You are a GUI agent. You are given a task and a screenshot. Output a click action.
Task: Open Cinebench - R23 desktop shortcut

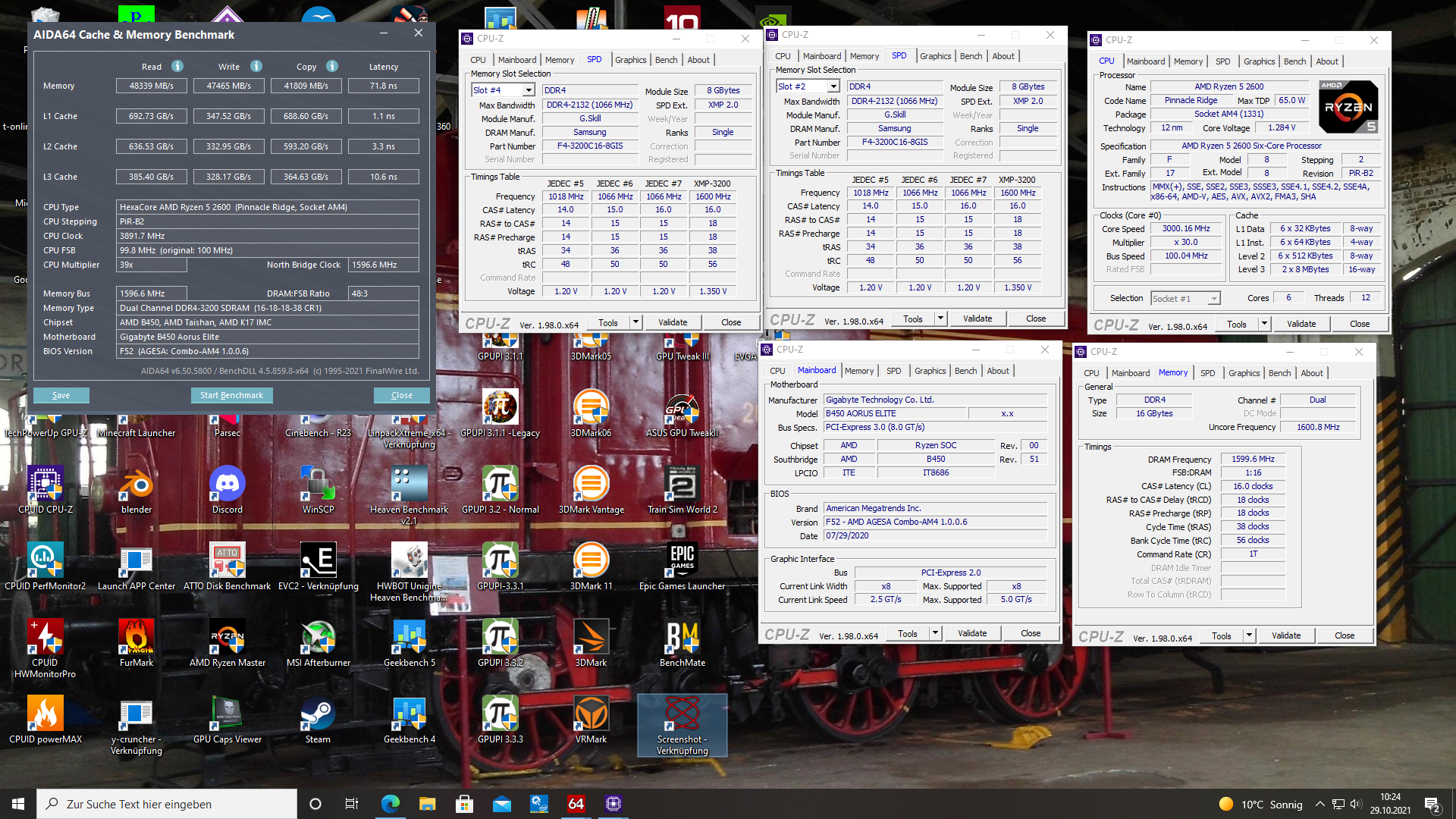(318, 425)
